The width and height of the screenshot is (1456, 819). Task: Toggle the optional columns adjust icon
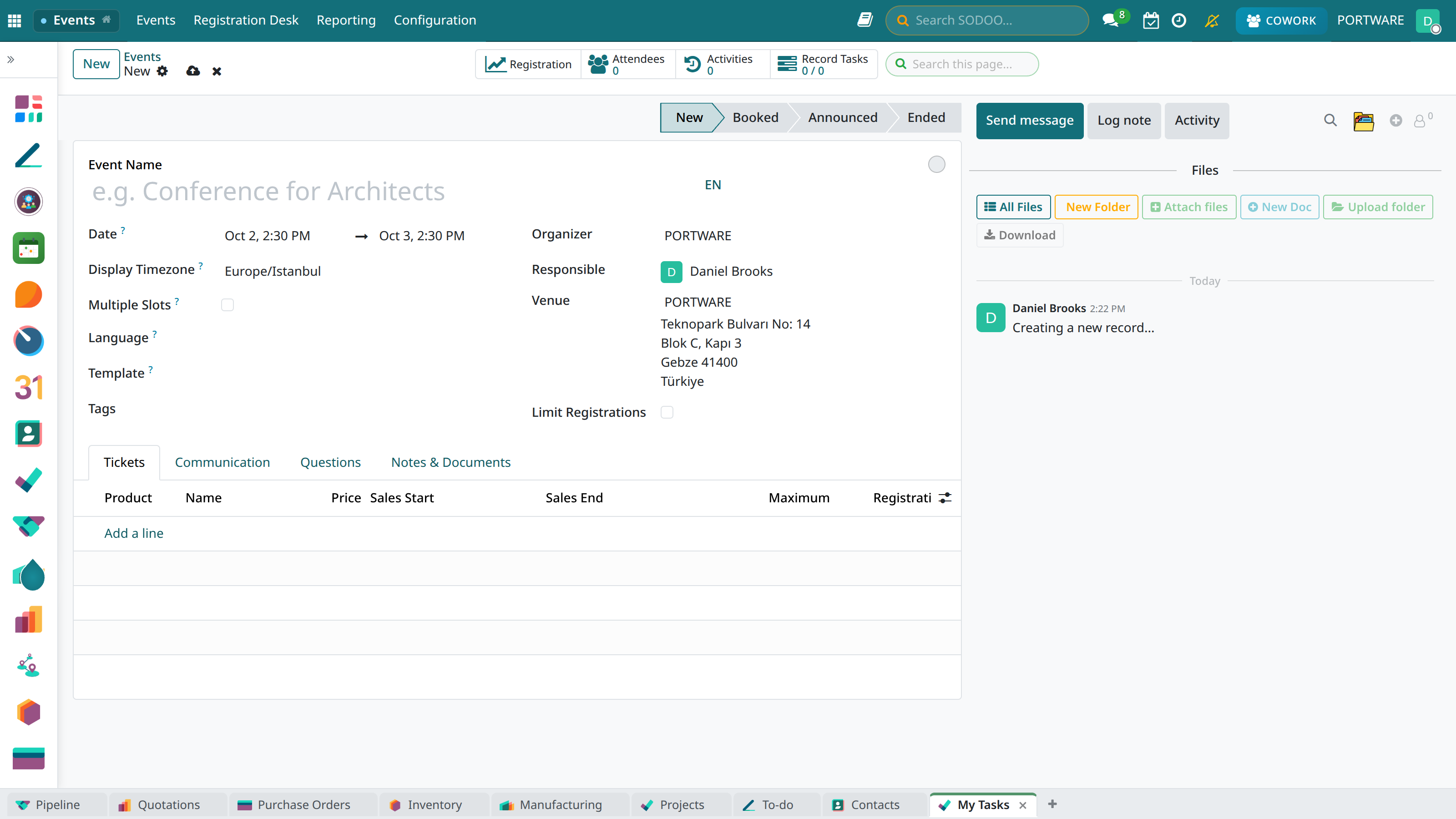tap(945, 497)
